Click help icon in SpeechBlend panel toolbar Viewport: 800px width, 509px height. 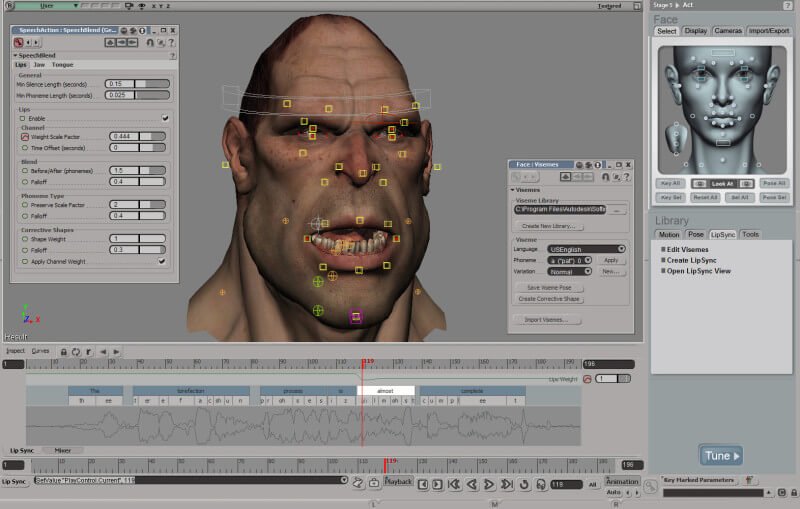[172, 42]
